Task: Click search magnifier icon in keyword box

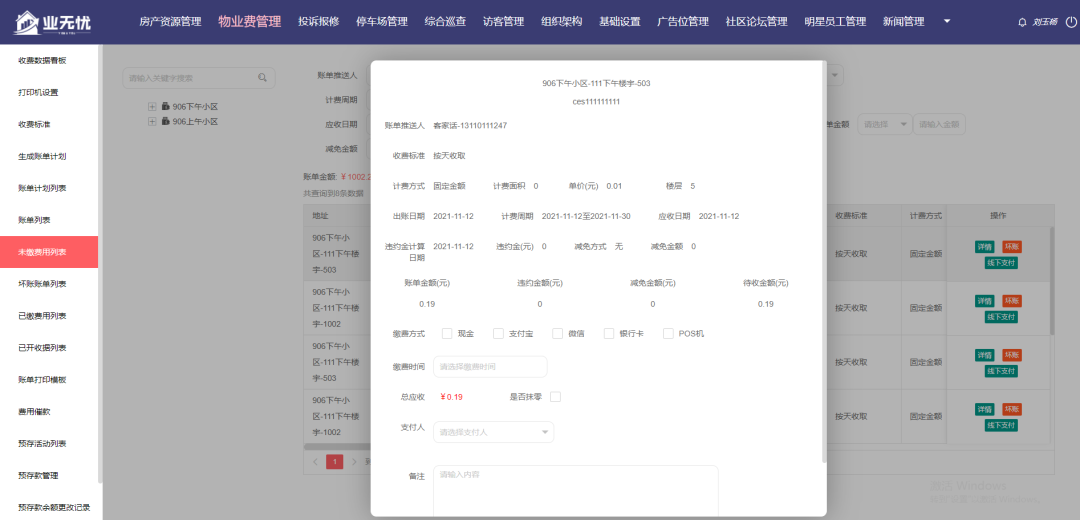Action: tap(262, 78)
